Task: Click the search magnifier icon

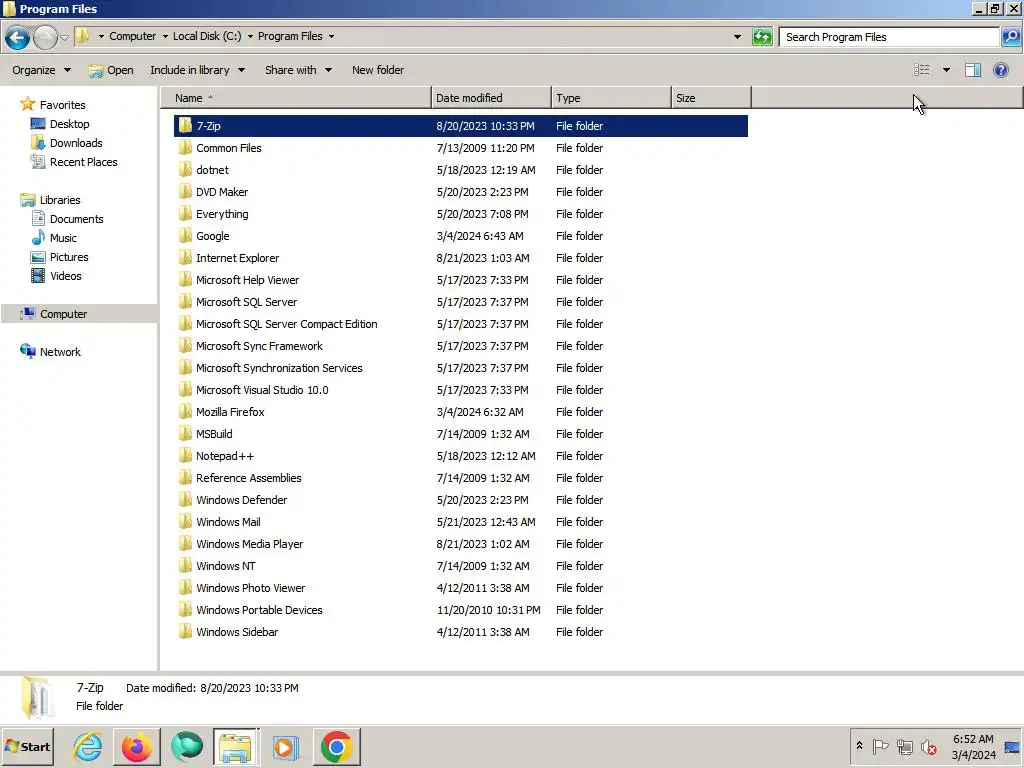Action: click(x=1010, y=37)
